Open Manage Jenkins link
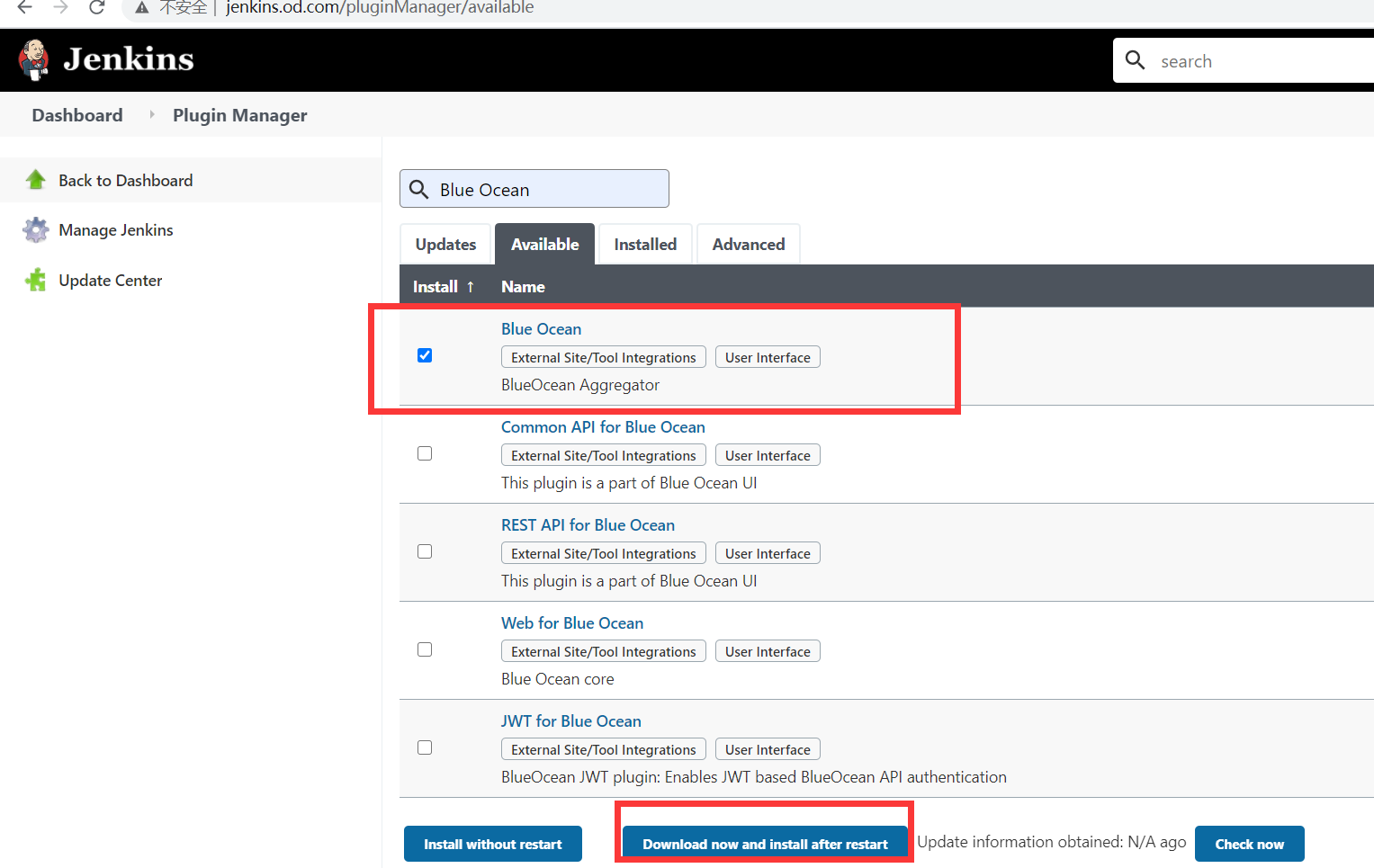The image size is (1374, 868). 116,230
